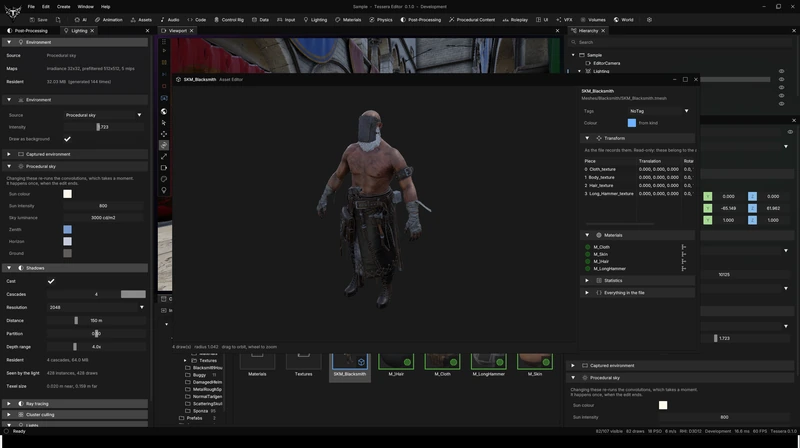Open the AI workspace in the toolbar

pos(81,20)
